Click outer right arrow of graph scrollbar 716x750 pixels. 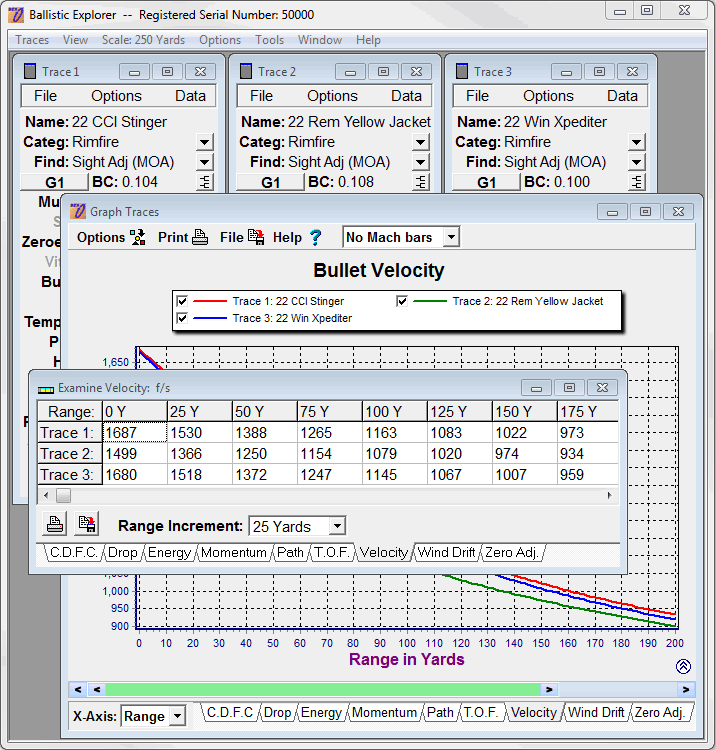point(685,689)
